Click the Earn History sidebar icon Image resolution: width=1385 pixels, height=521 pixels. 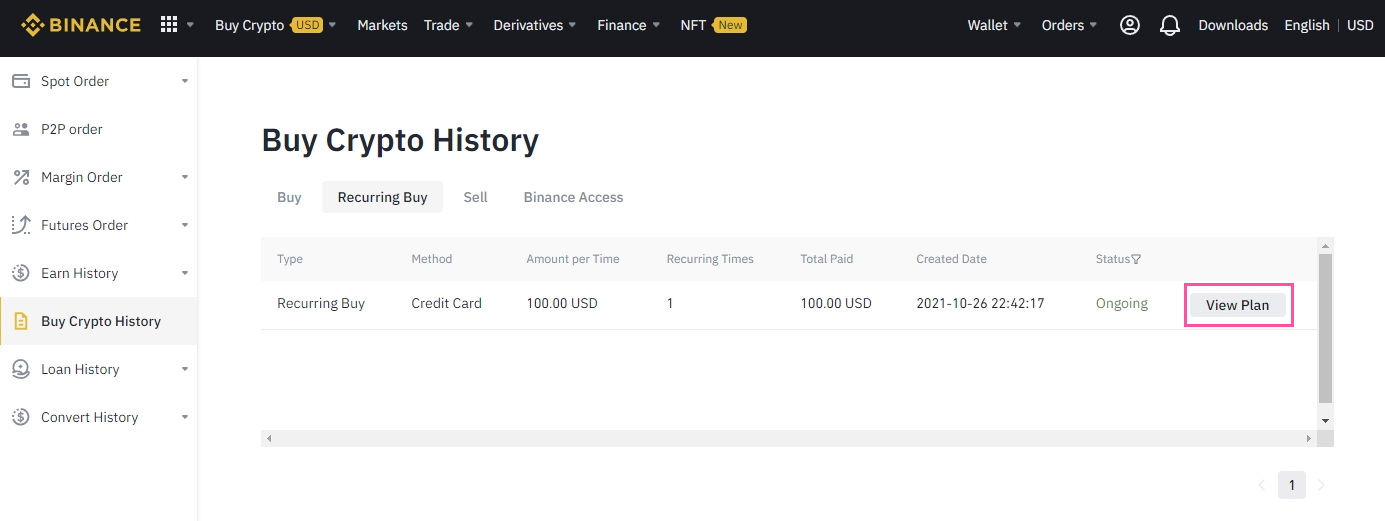point(21,273)
